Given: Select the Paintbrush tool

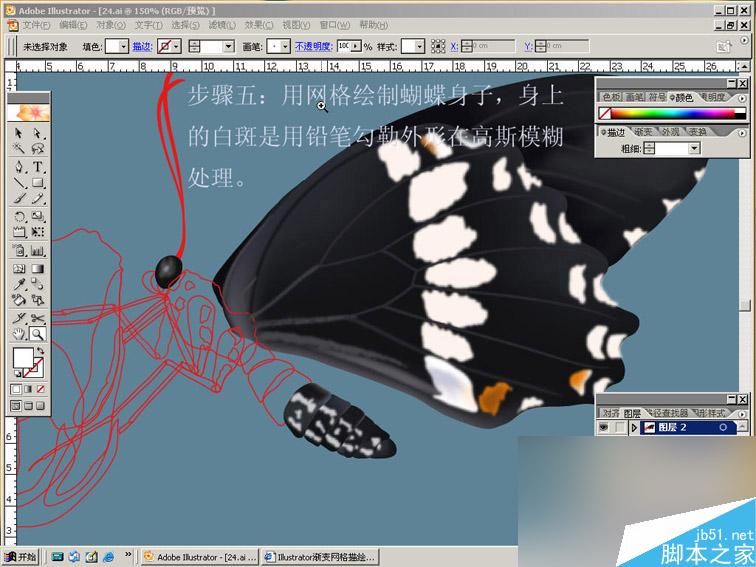Looking at the screenshot, I should click(19, 199).
